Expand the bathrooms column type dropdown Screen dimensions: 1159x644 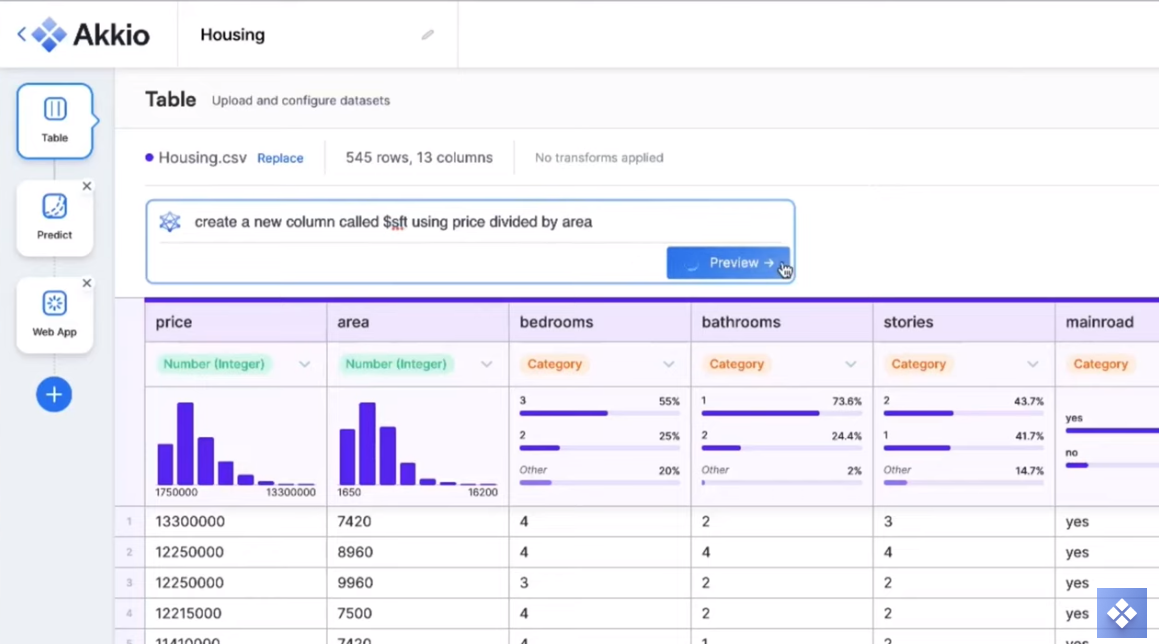coord(850,365)
